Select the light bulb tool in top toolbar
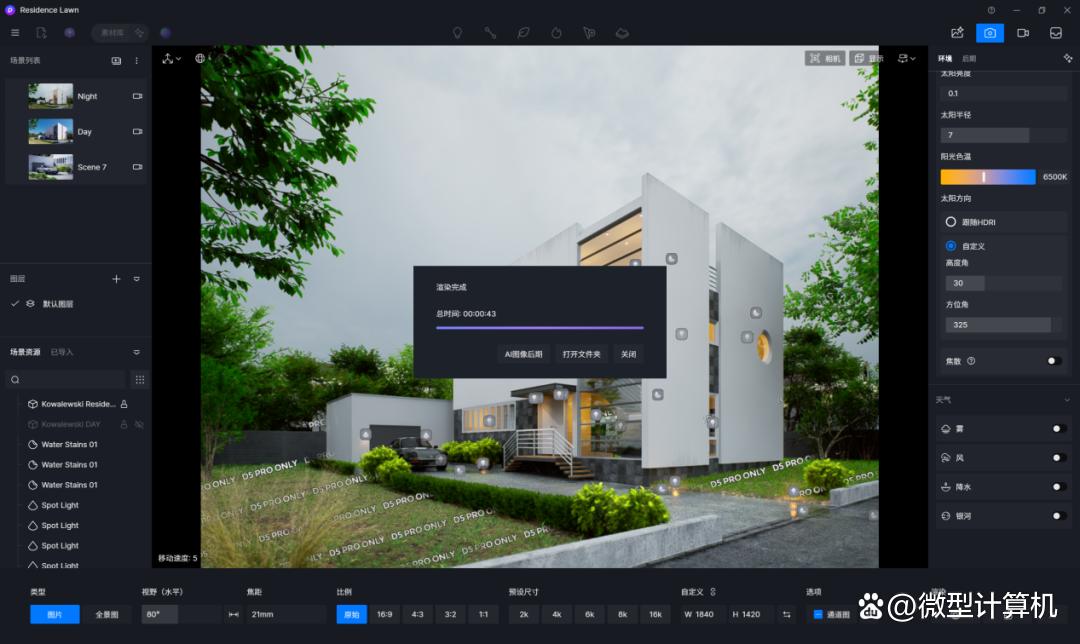The image size is (1080, 644). (x=457, y=33)
